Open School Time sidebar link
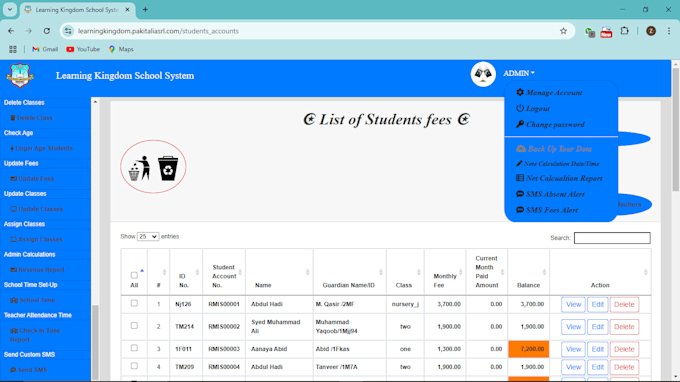680x382 pixels. click(x=33, y=300)
